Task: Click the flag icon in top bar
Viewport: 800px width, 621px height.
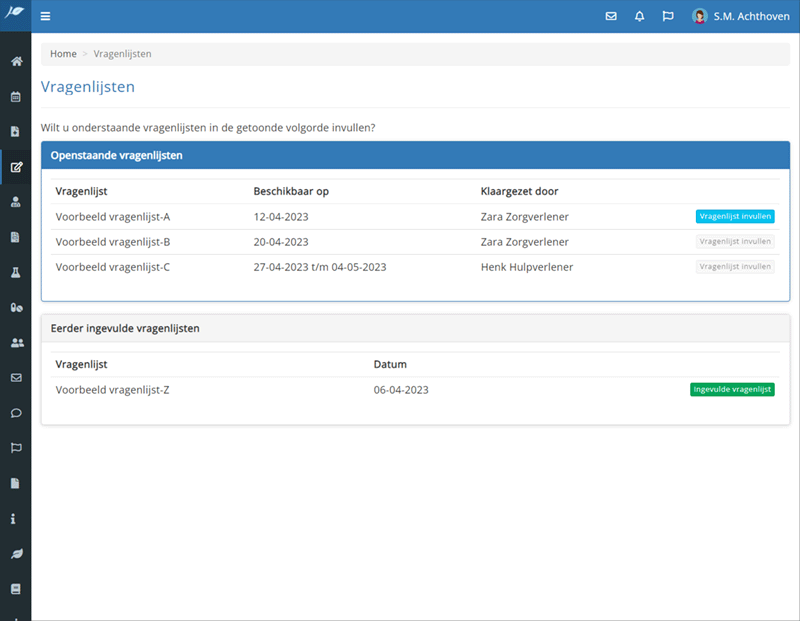Action: pyautogui.click(x=667, y=17)
